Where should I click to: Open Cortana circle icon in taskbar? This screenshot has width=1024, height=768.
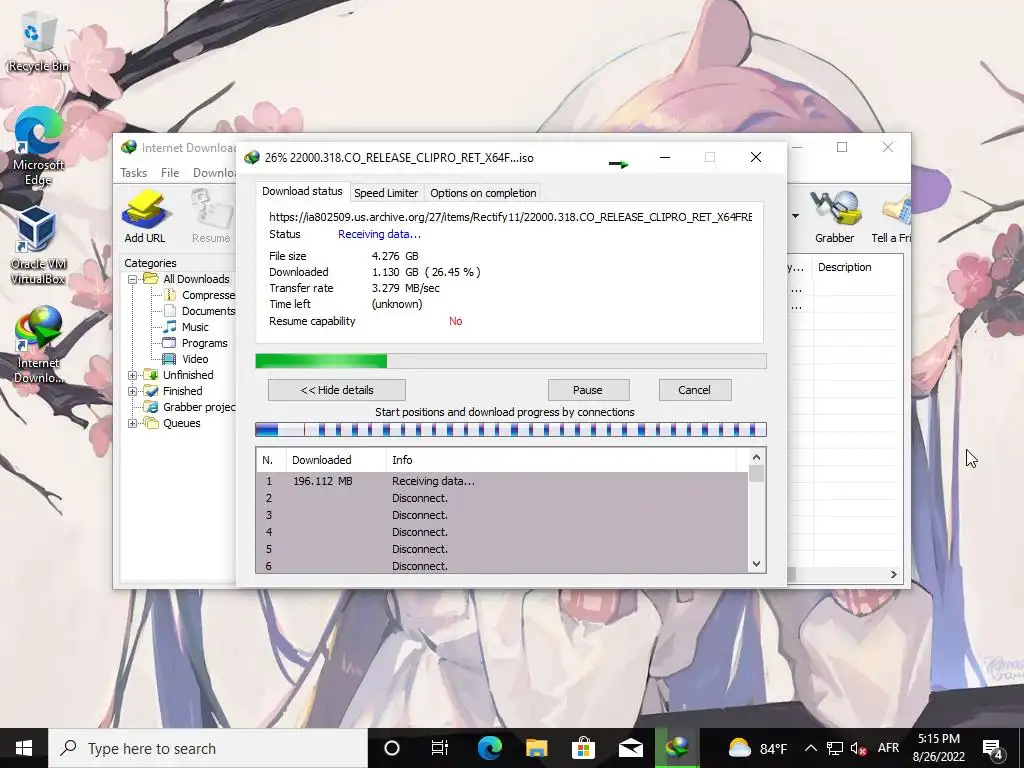coord(391,748)
